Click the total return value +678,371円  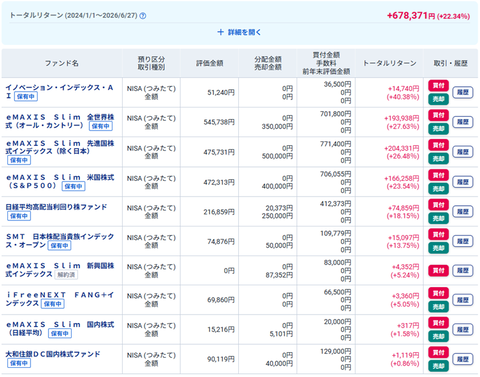411,16
